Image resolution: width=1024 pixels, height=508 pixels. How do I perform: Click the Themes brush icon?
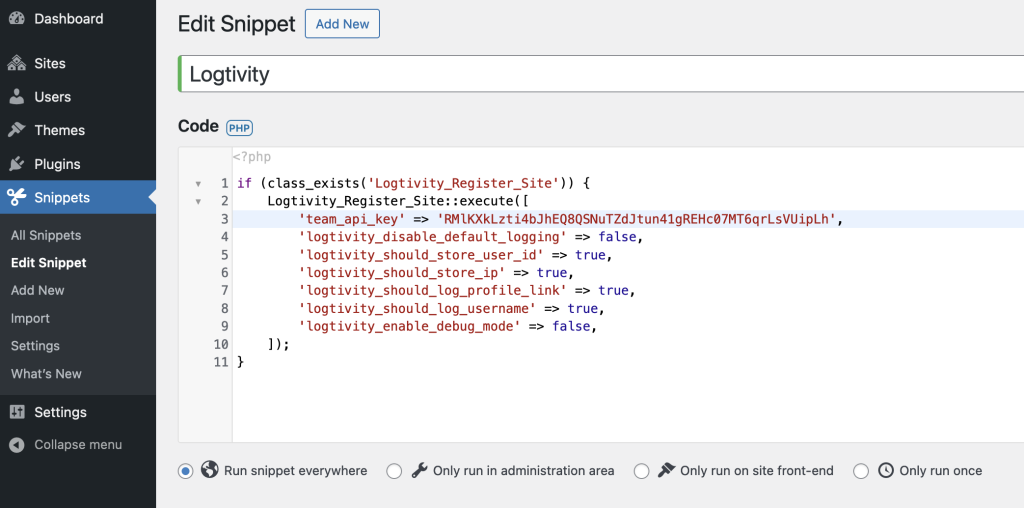click(17, 130)
